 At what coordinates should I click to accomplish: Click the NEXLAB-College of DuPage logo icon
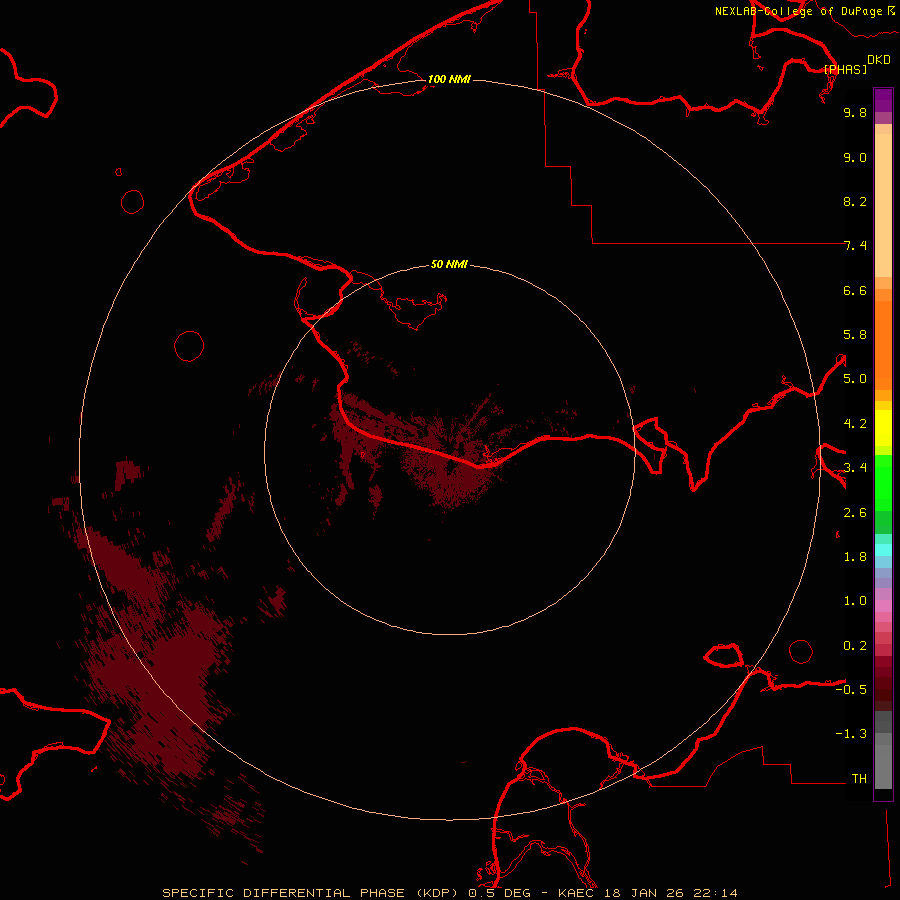coord(891,11)
